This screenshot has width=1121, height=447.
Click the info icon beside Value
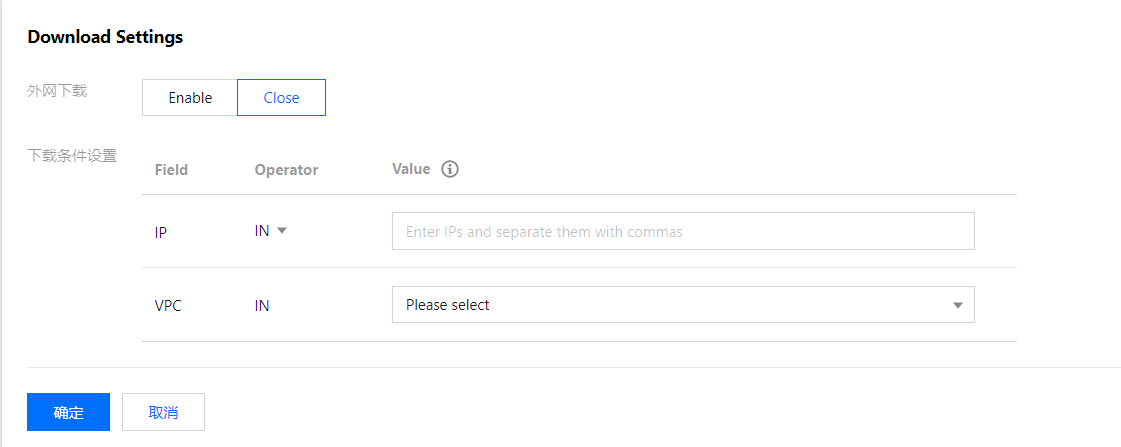pyautogui.click(x=450, y=169)
